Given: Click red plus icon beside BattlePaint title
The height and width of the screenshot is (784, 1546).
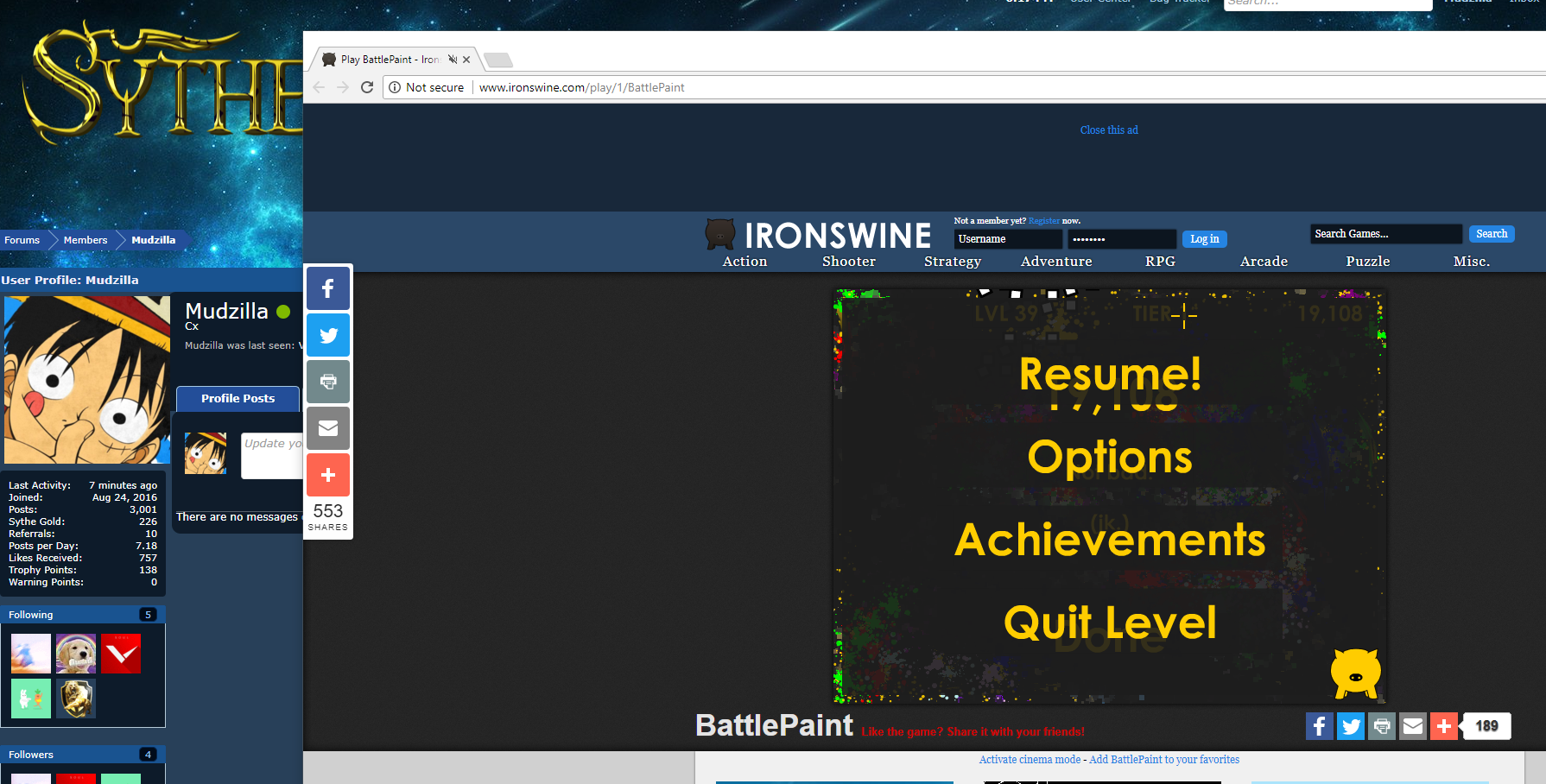Looking at the screenshot, I should [x=1444, y=726].
